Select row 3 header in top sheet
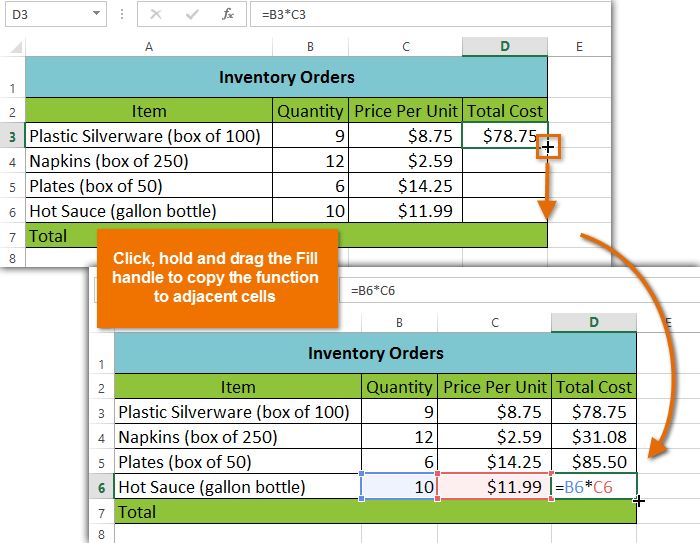 tap(12, 136)
